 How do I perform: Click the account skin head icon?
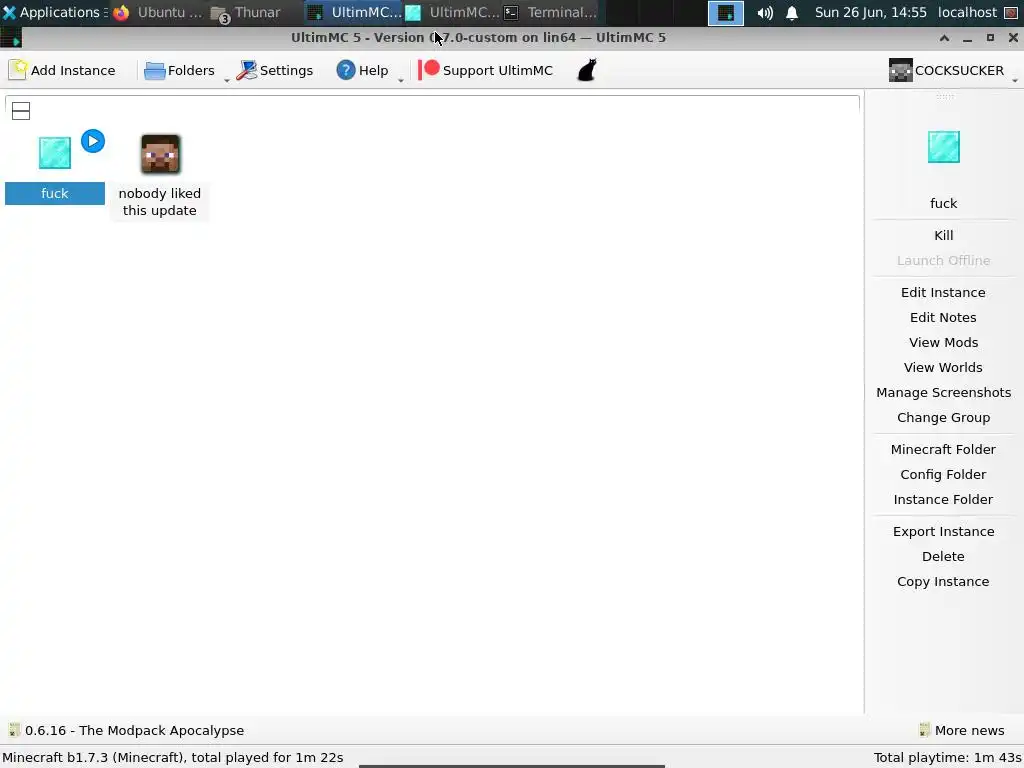900,70
